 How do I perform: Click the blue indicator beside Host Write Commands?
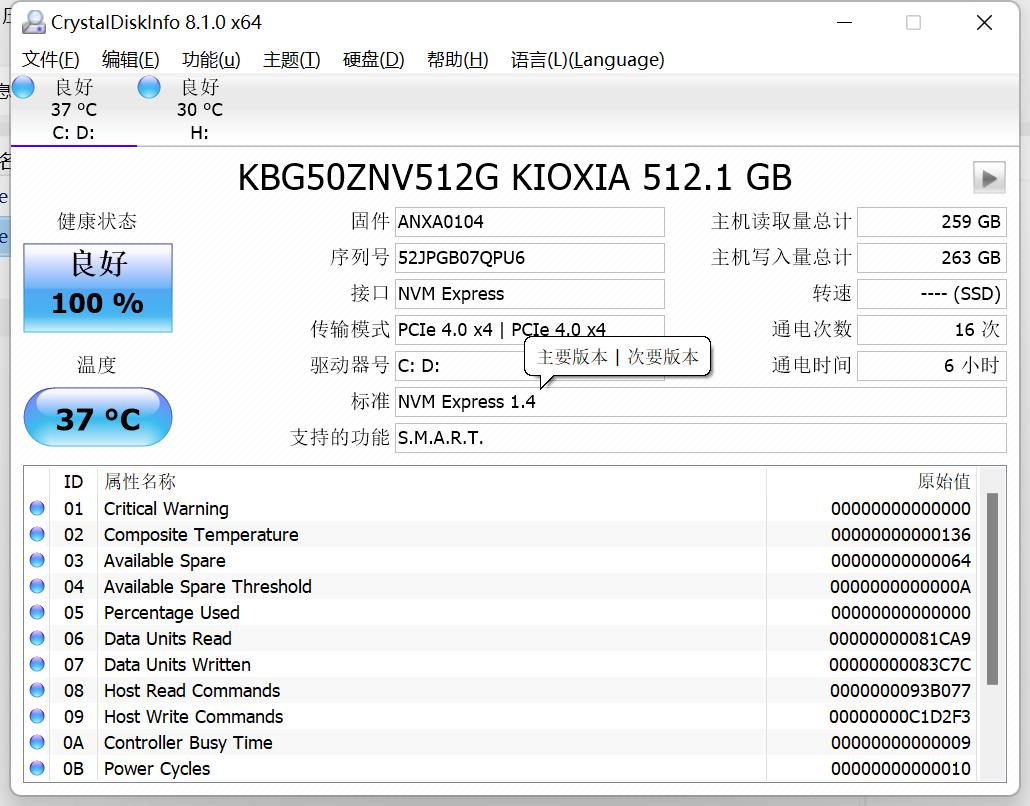tap(36, 716)
